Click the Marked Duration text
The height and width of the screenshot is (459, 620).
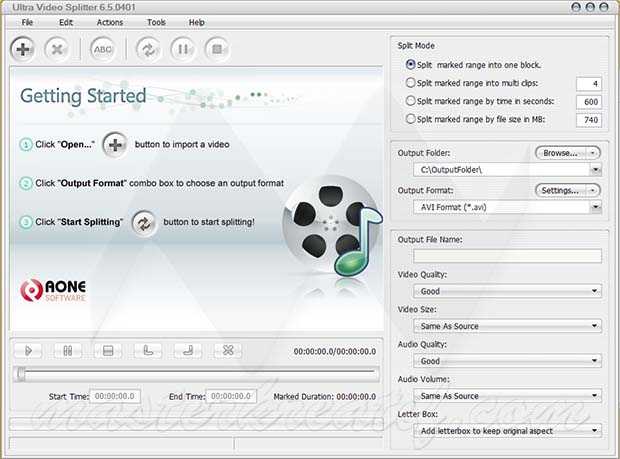(x=325, y=397)
